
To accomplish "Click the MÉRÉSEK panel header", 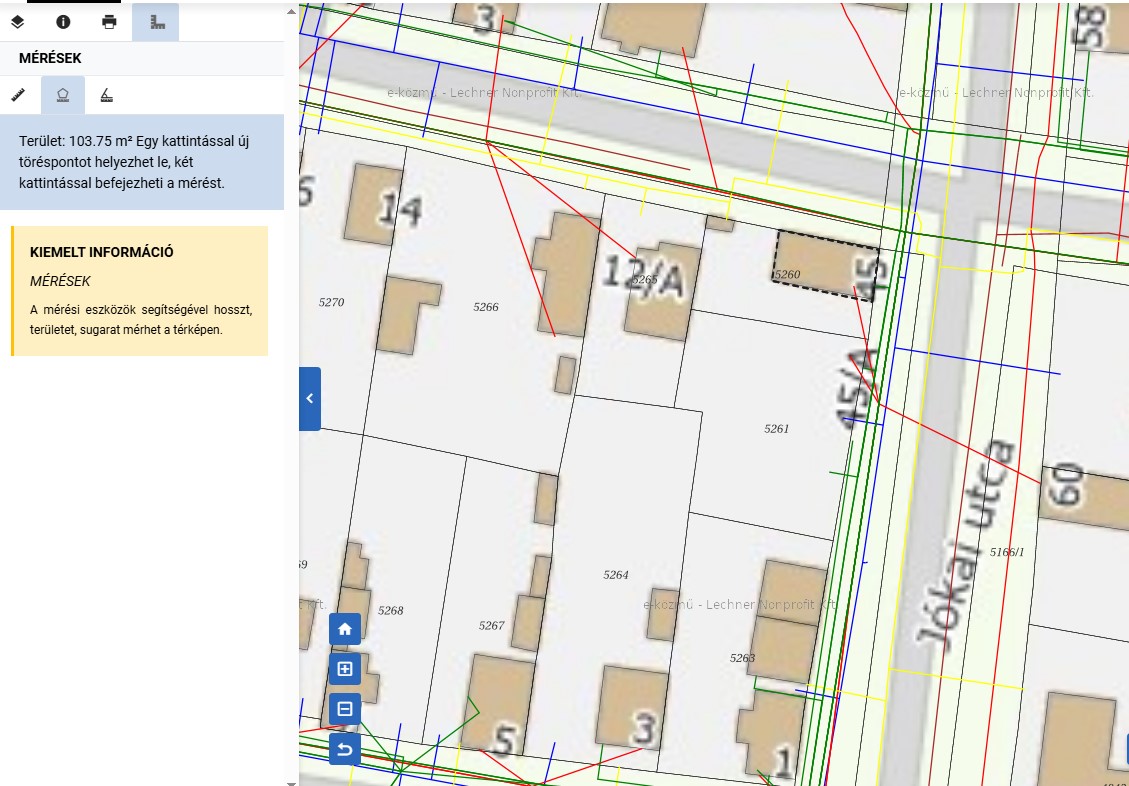I will coord(50,59).
